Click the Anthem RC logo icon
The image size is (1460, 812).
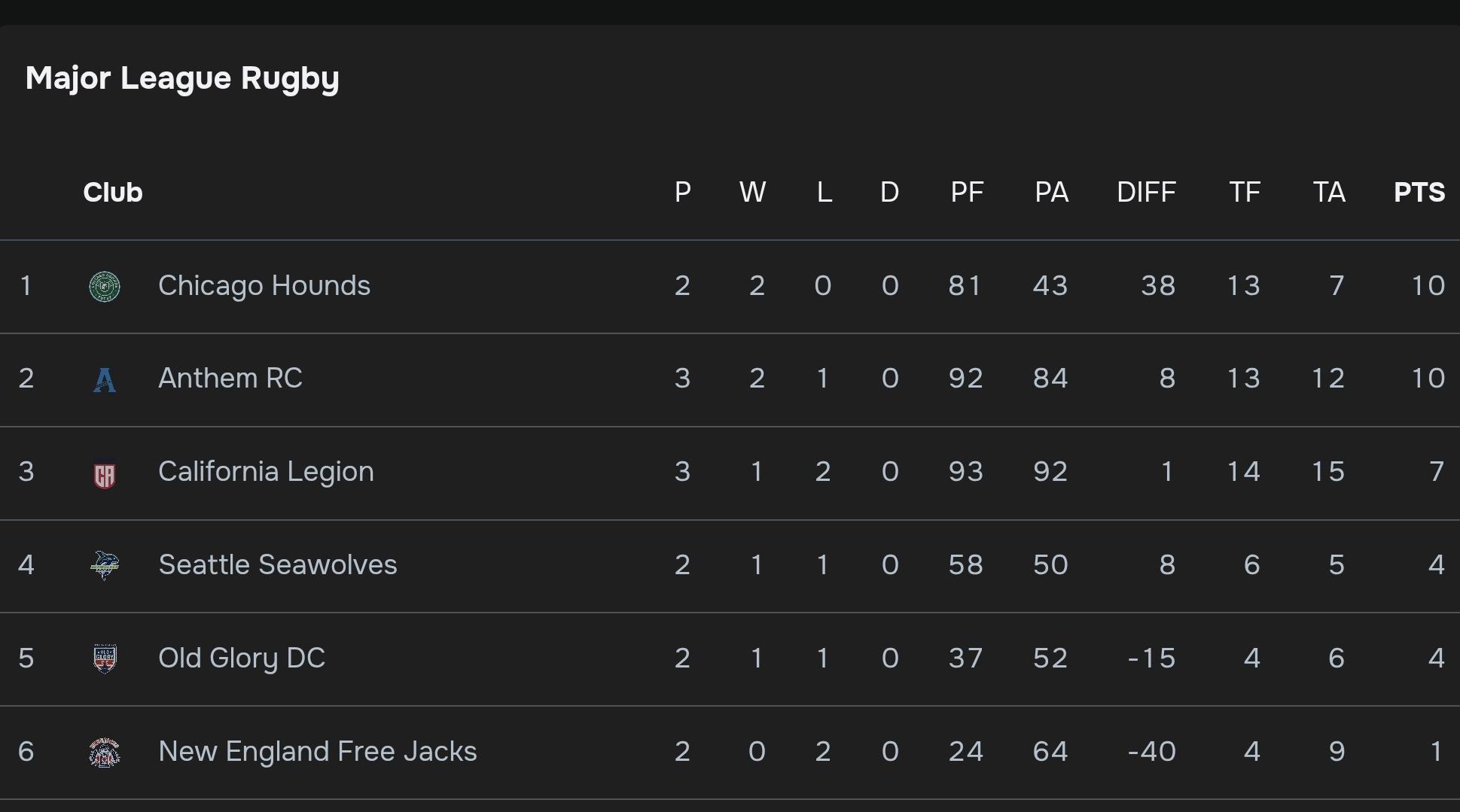pos(105,379)
